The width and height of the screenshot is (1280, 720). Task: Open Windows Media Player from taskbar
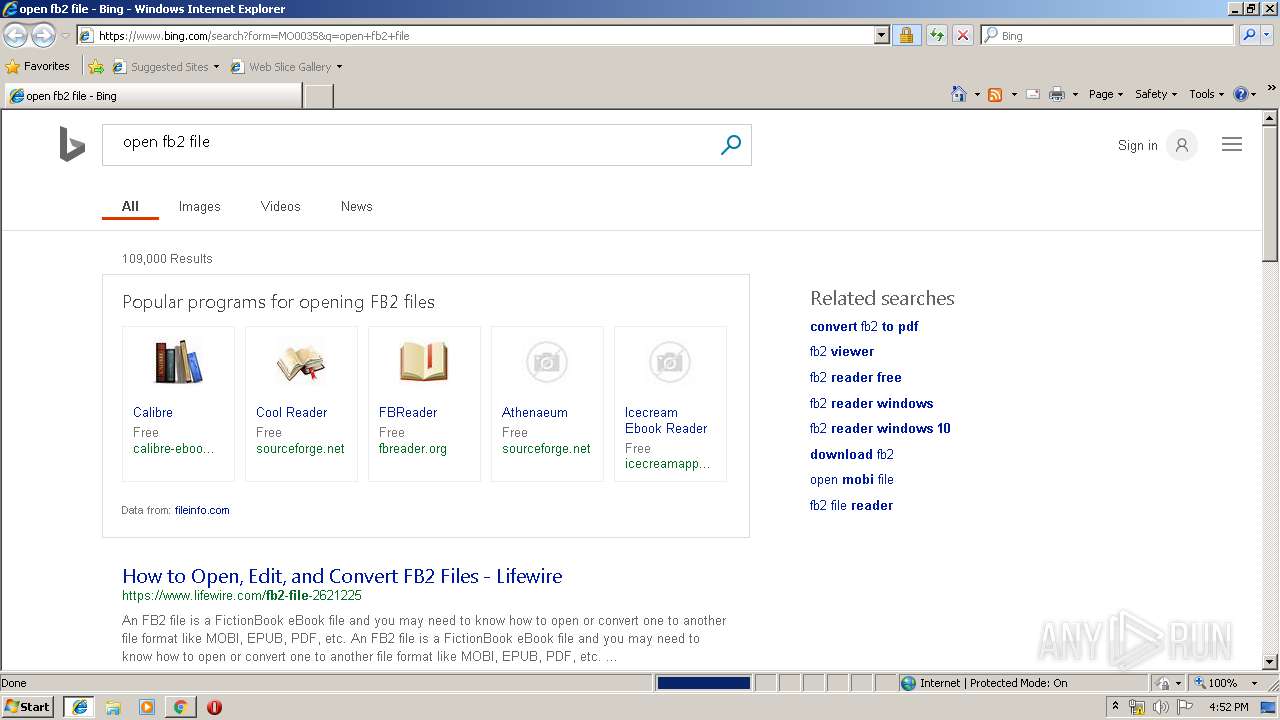point(147,707)
